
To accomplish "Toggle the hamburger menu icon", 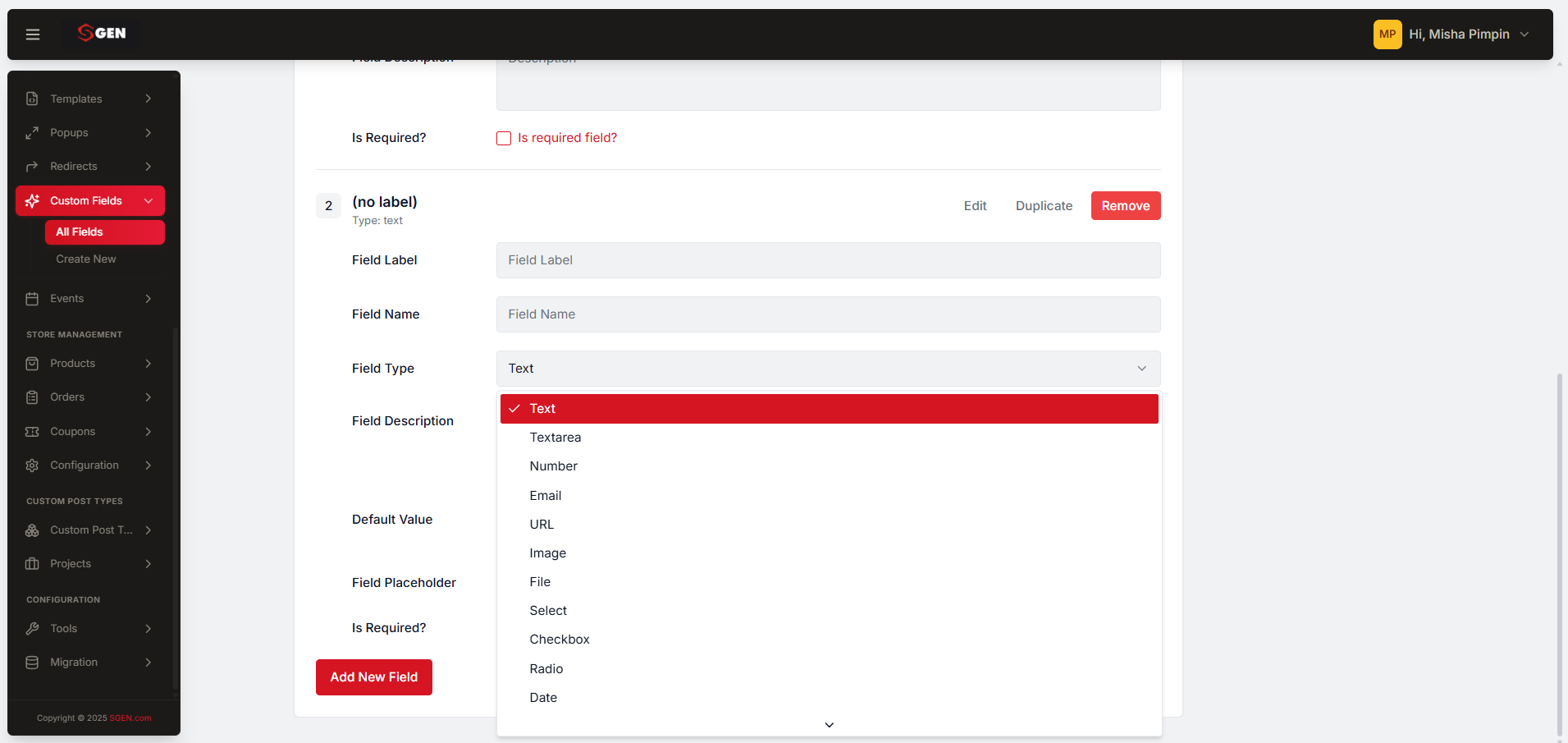I will tap(33, 34).
